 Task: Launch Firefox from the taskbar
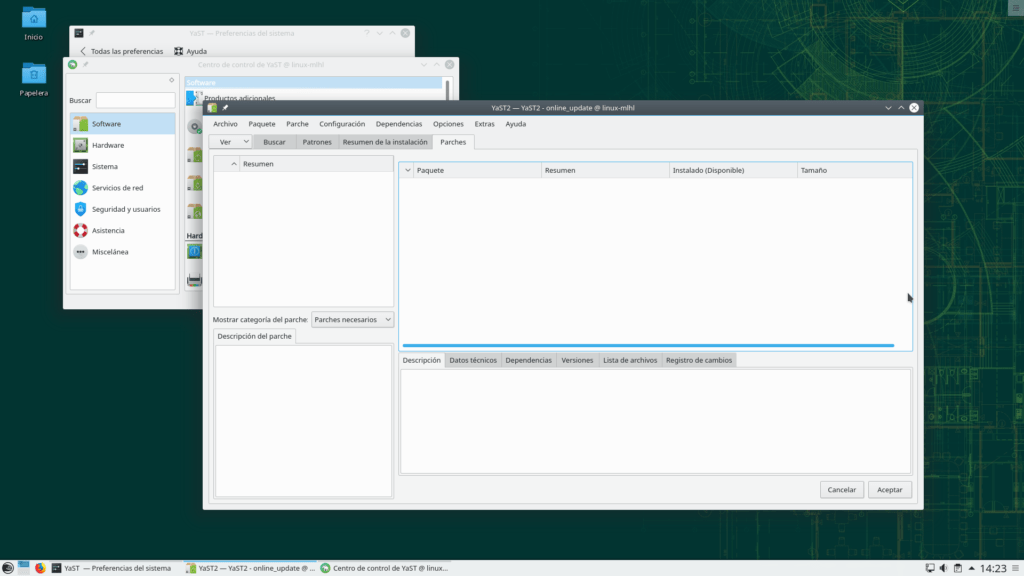40,568
